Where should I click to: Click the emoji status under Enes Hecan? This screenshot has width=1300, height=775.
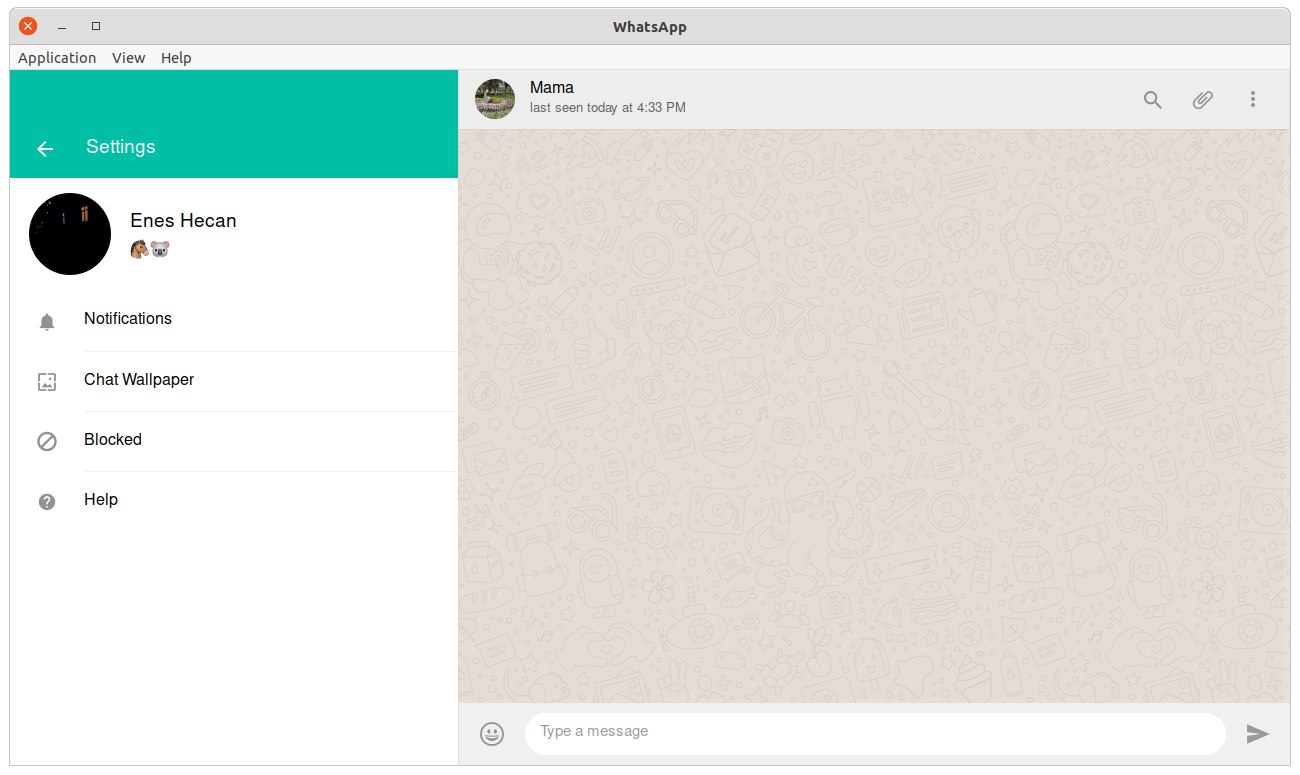pyautogui.click(x=150, y=249)
